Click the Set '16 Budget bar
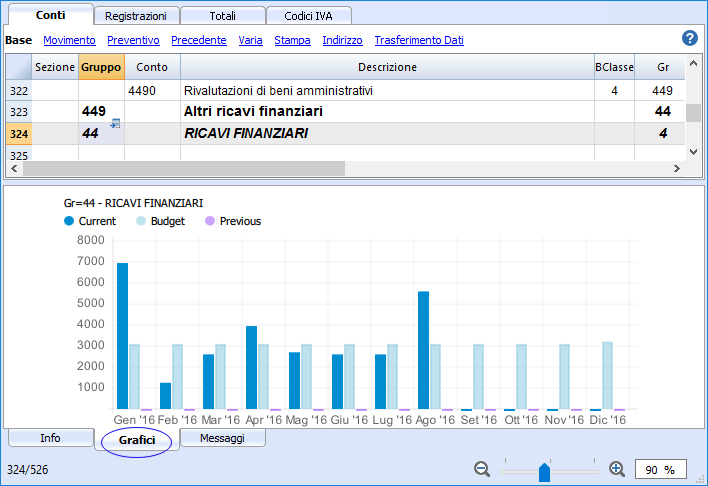This screenshot has width=708, height=486. coord(479,377)
